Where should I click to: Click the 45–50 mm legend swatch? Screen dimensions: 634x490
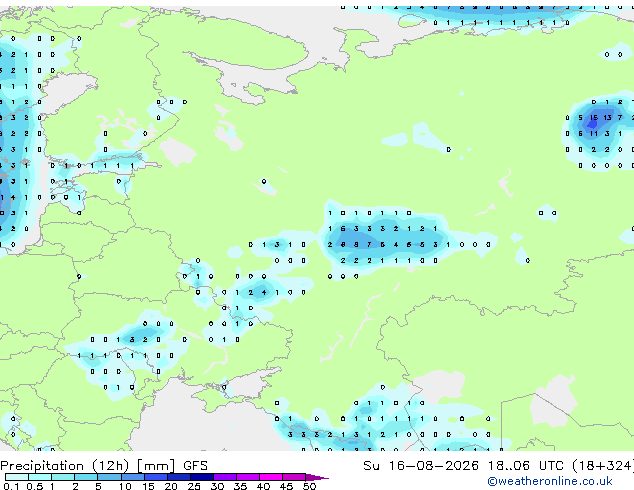[294, 477]
